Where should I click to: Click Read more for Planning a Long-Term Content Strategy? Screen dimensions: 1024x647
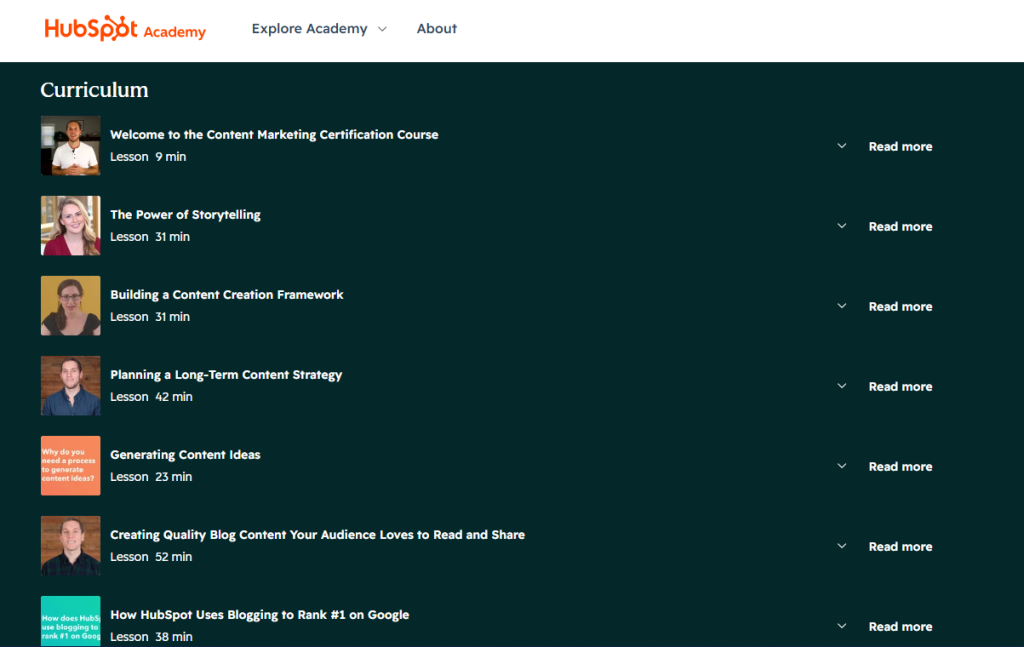tap(900, 387)
